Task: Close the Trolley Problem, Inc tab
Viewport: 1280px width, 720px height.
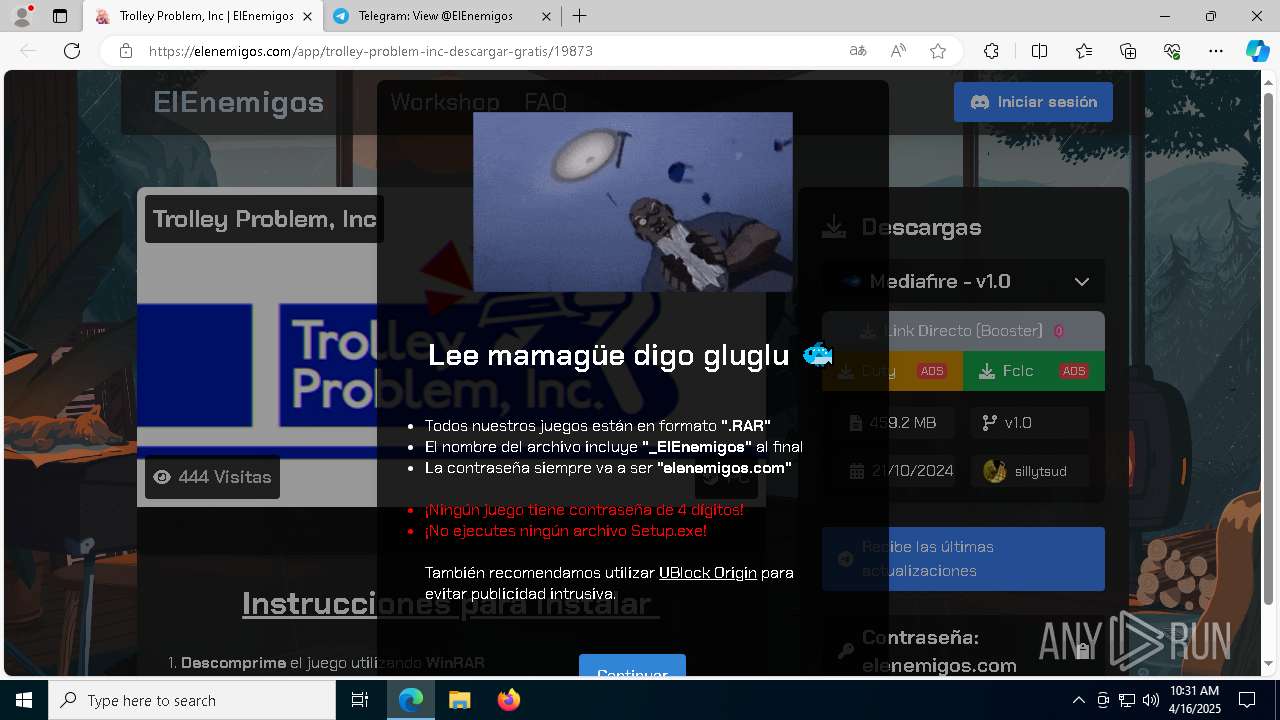Action: (x=307, y=16)
